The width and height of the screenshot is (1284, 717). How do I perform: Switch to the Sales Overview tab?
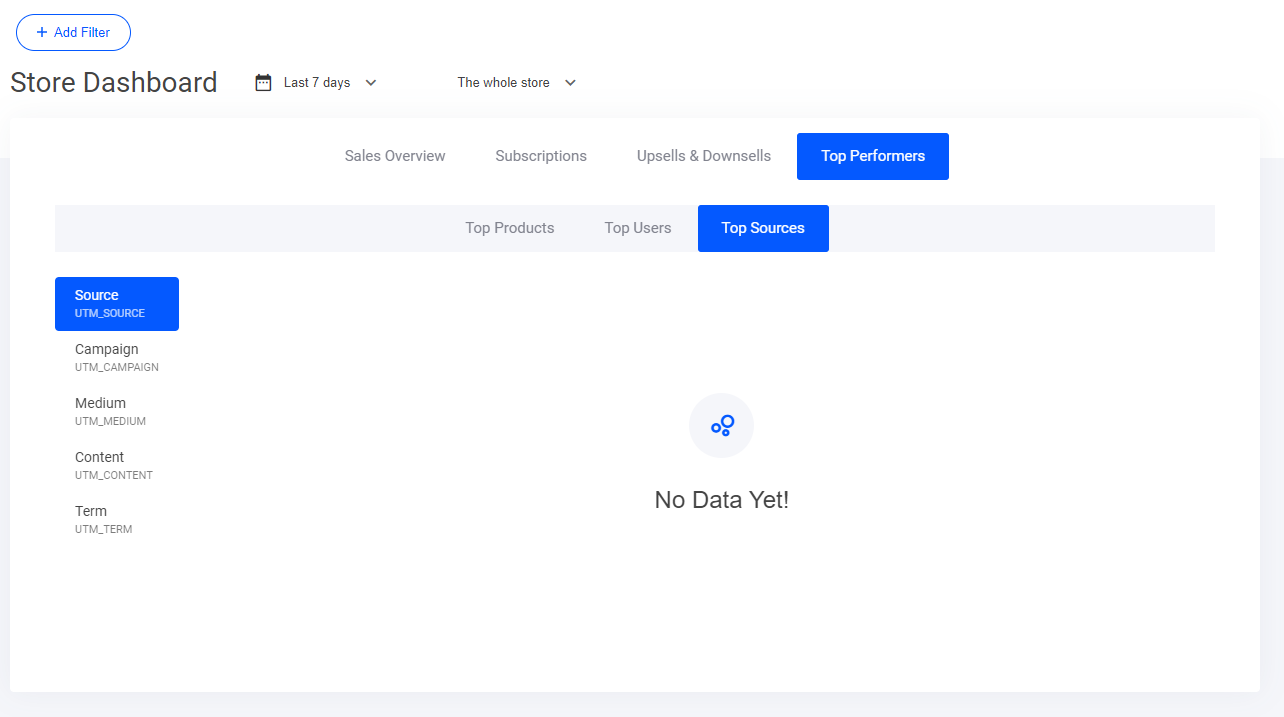click(x=395, y=156)
